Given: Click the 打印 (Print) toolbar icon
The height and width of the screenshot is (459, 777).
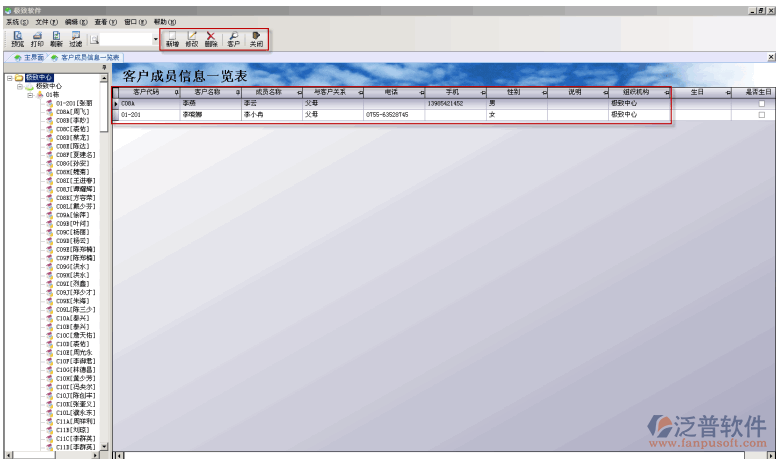Looking at the screenshot, I should (x=37, y=39).
